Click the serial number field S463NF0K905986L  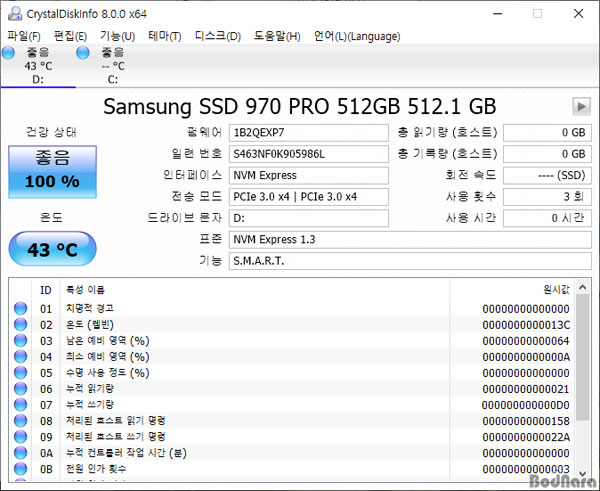click(309, 154)
